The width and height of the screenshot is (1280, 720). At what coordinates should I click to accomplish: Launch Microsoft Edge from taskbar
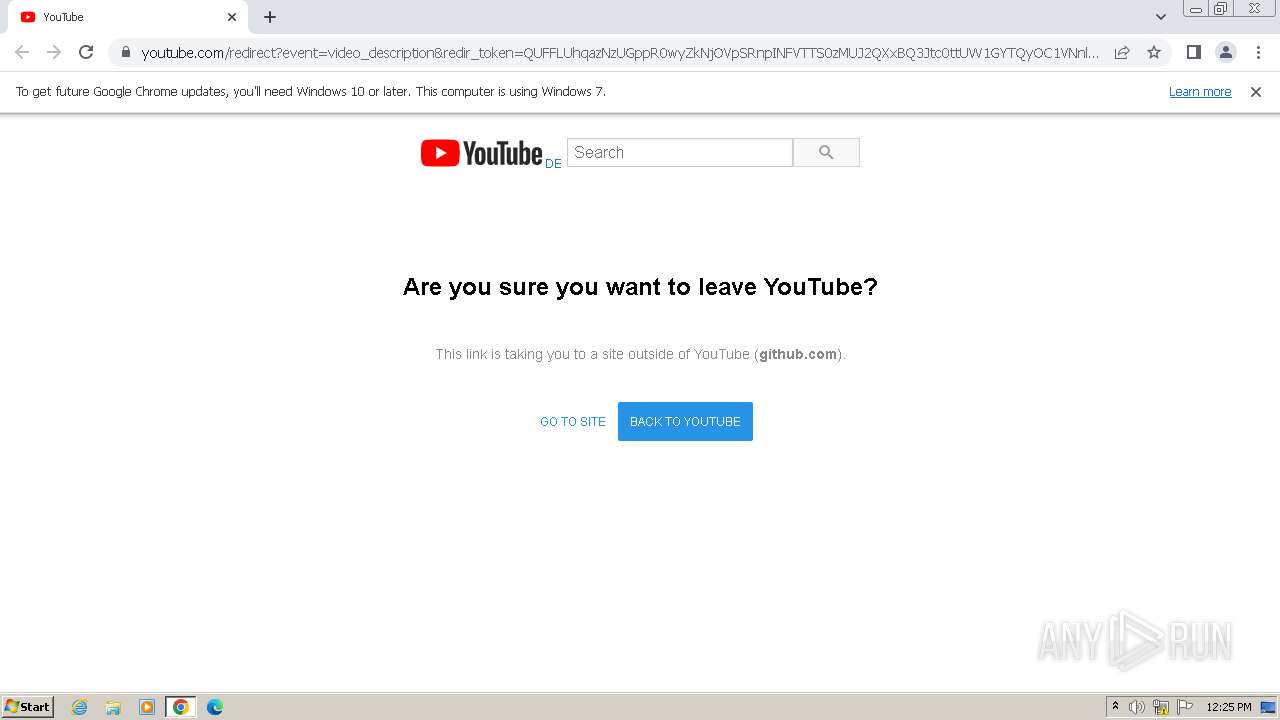tap(215, 707)
